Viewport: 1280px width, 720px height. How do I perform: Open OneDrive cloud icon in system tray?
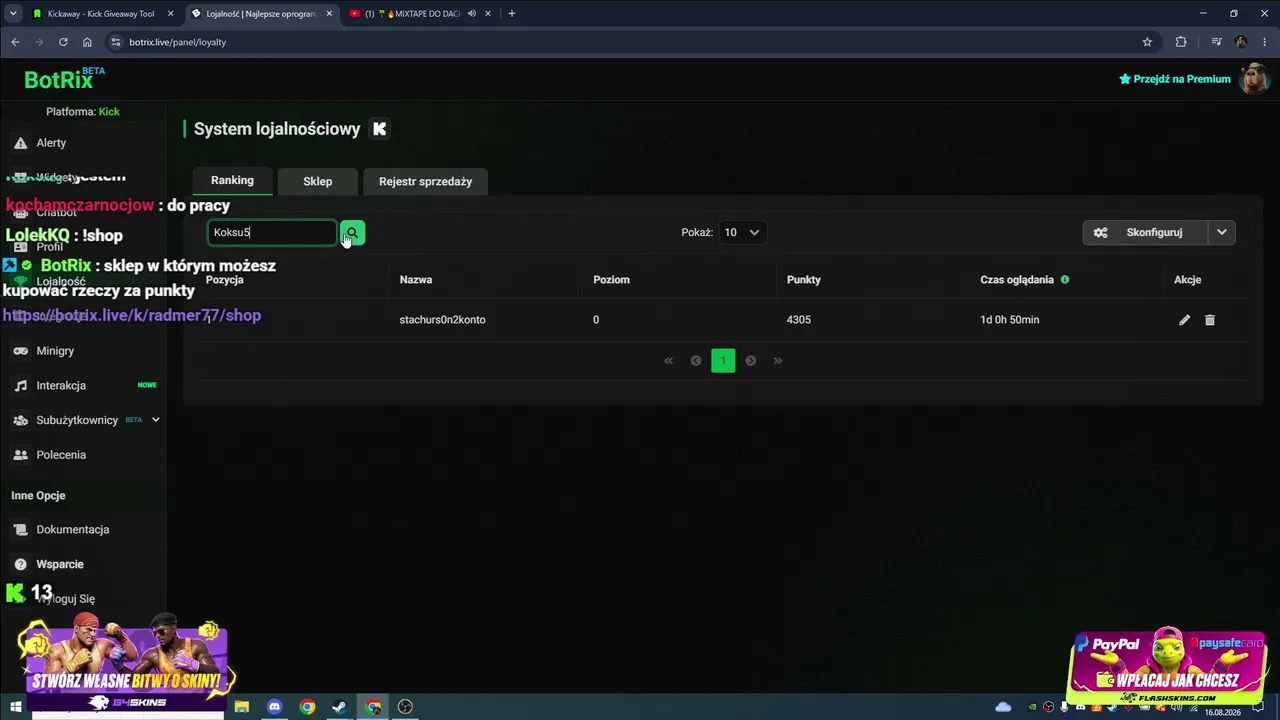coord(1003,707)
